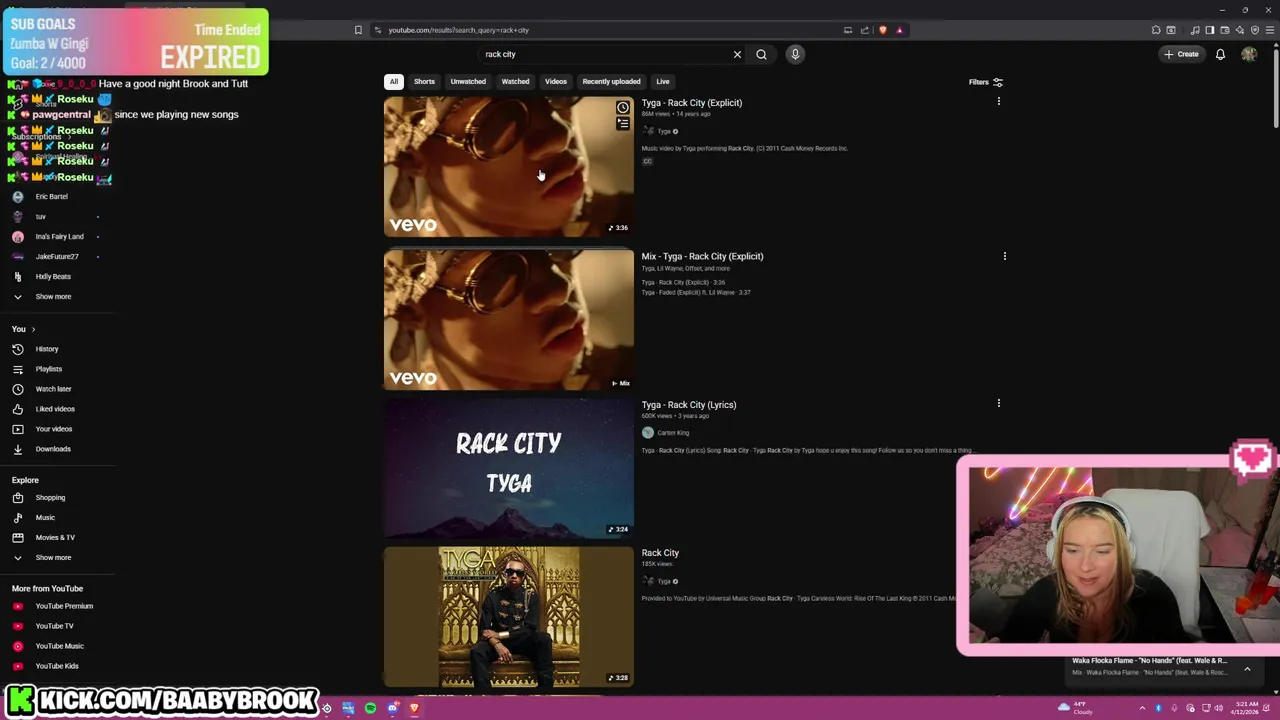The image size is (1280, 720).
Task: Open Mix - Tyga - Rack City (Explicit) title
Action: 702,256
